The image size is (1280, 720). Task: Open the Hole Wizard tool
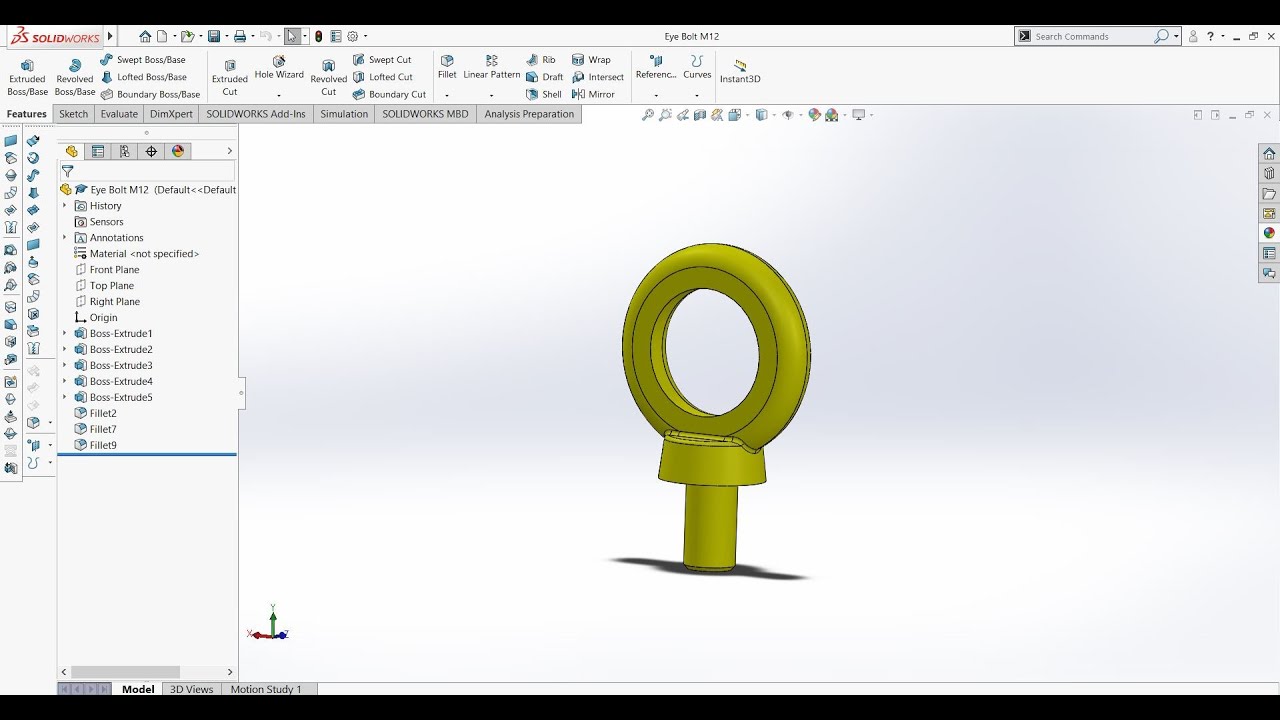279,67
